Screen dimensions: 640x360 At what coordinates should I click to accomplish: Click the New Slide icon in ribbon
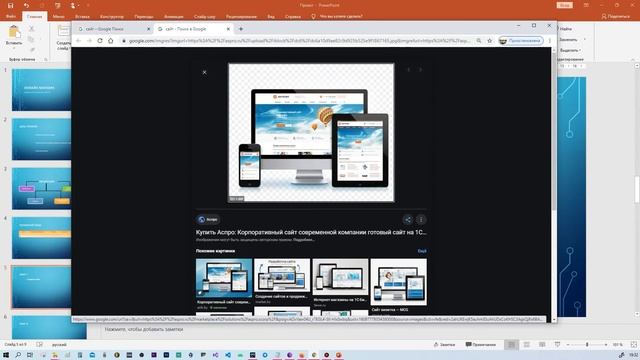(64, 32)
